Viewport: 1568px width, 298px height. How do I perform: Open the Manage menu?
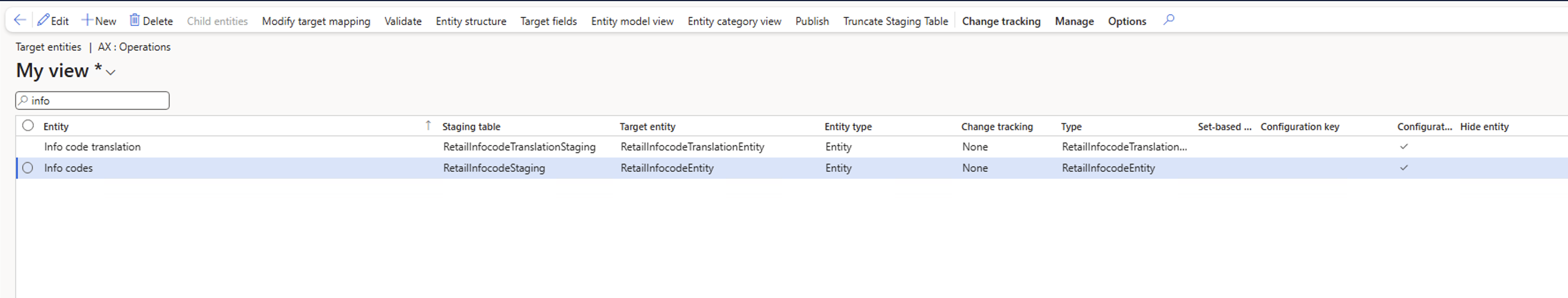click(x=1074, y=21)
